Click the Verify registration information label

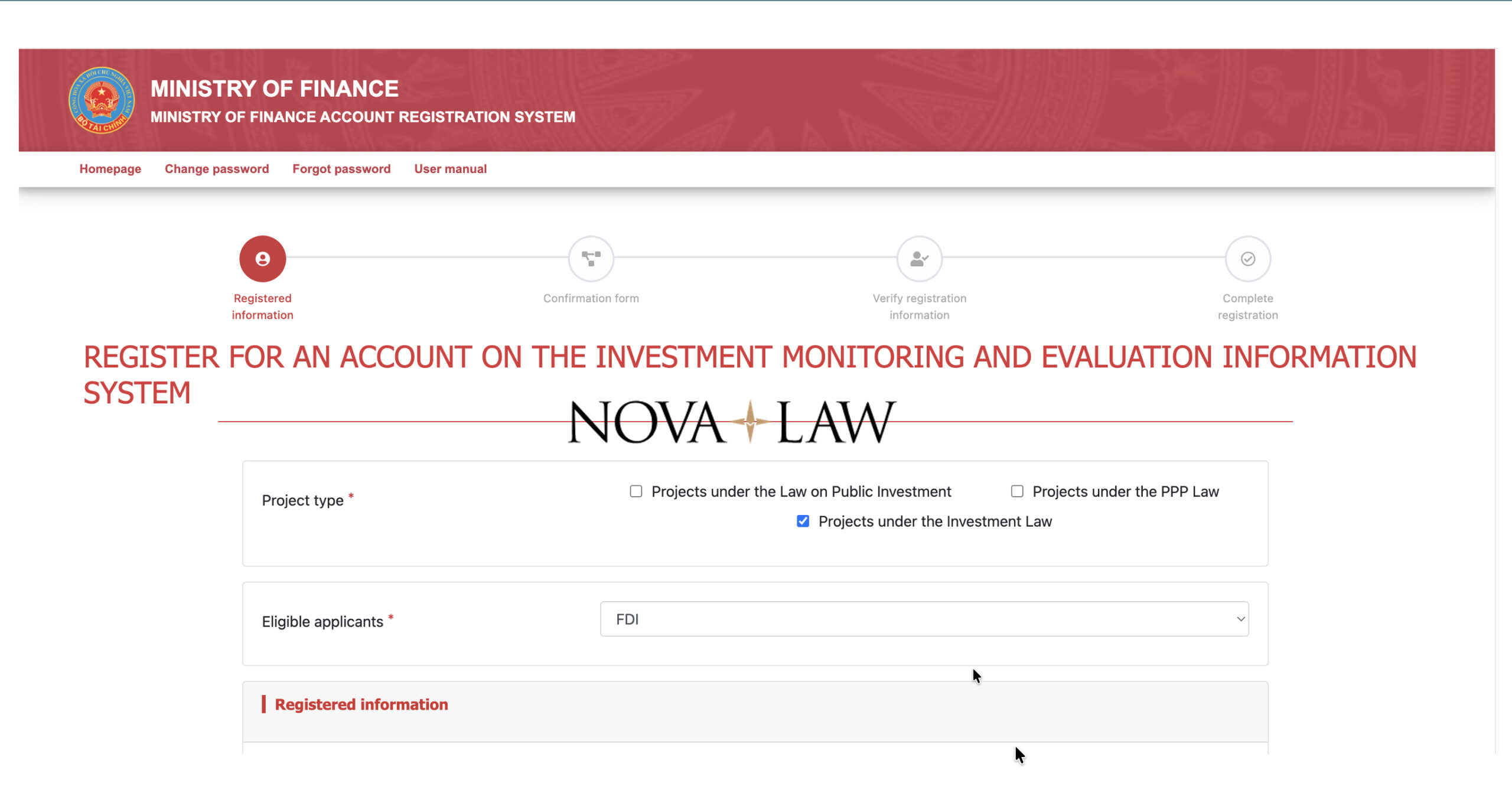[919, 306]
